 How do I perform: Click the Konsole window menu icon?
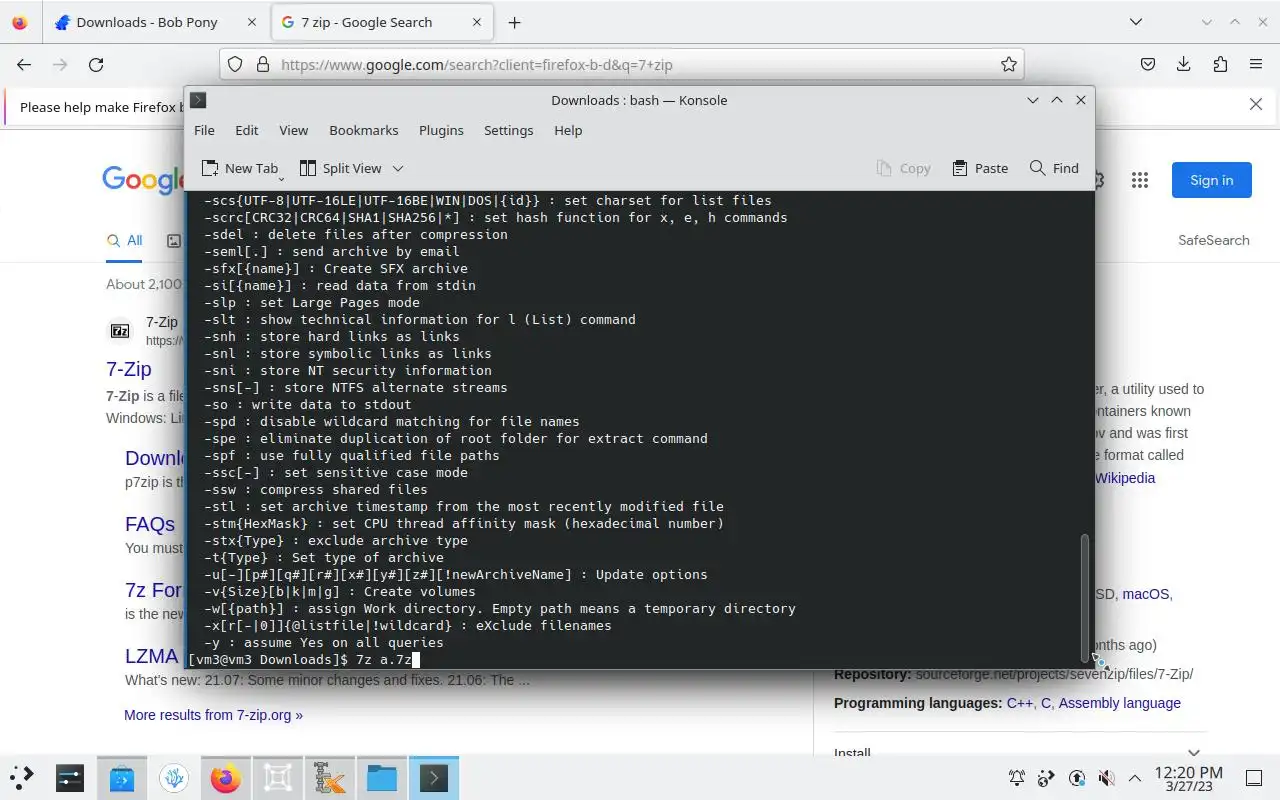pyautogui.click(x=198, y=100)
